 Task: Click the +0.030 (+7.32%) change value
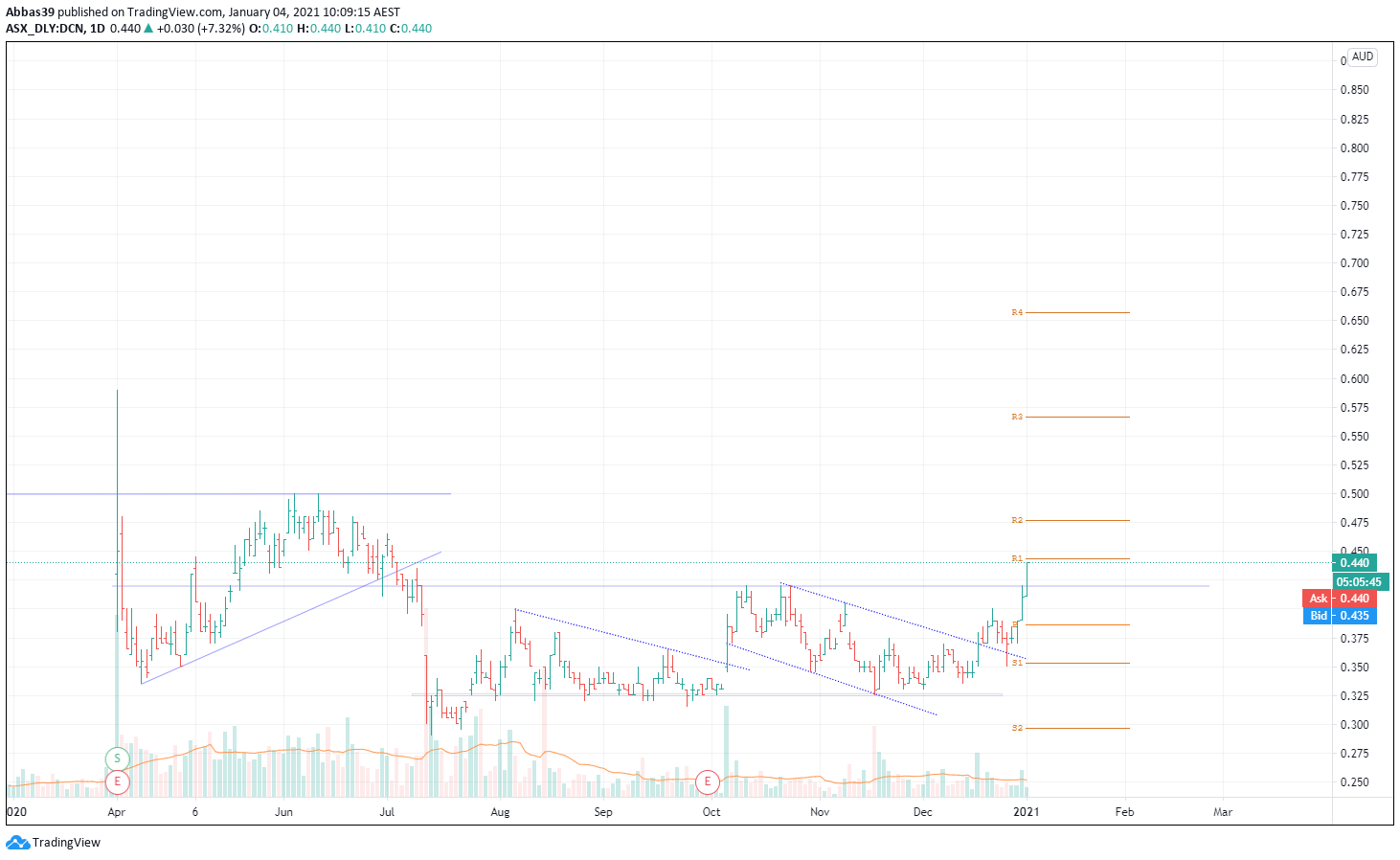pos(201,29)
